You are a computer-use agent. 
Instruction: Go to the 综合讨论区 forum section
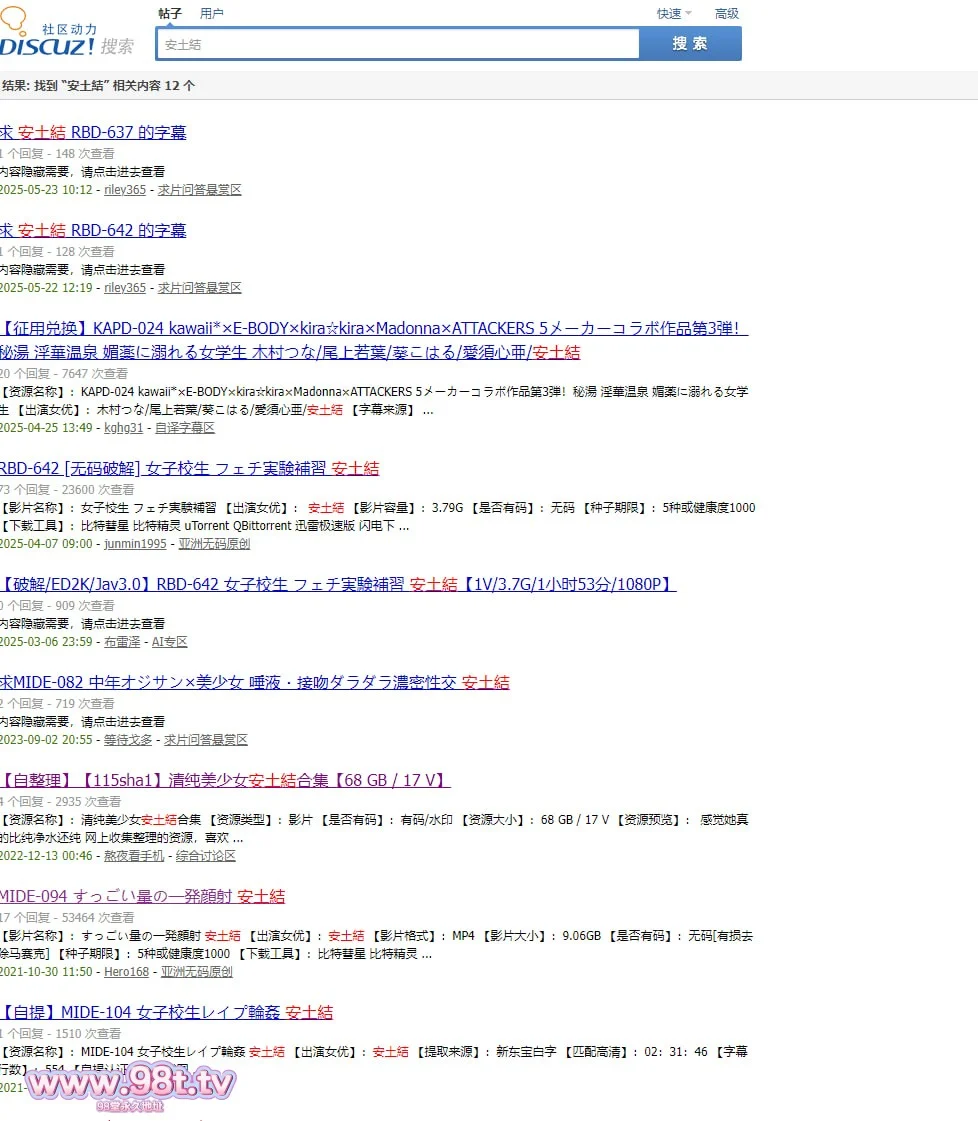[x=206, y=856]
